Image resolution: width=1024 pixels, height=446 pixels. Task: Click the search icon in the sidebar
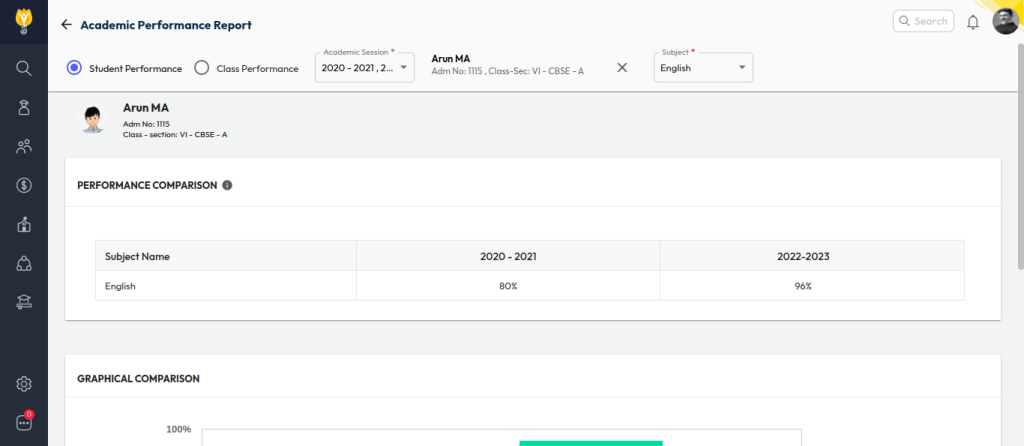pos(24,68)
